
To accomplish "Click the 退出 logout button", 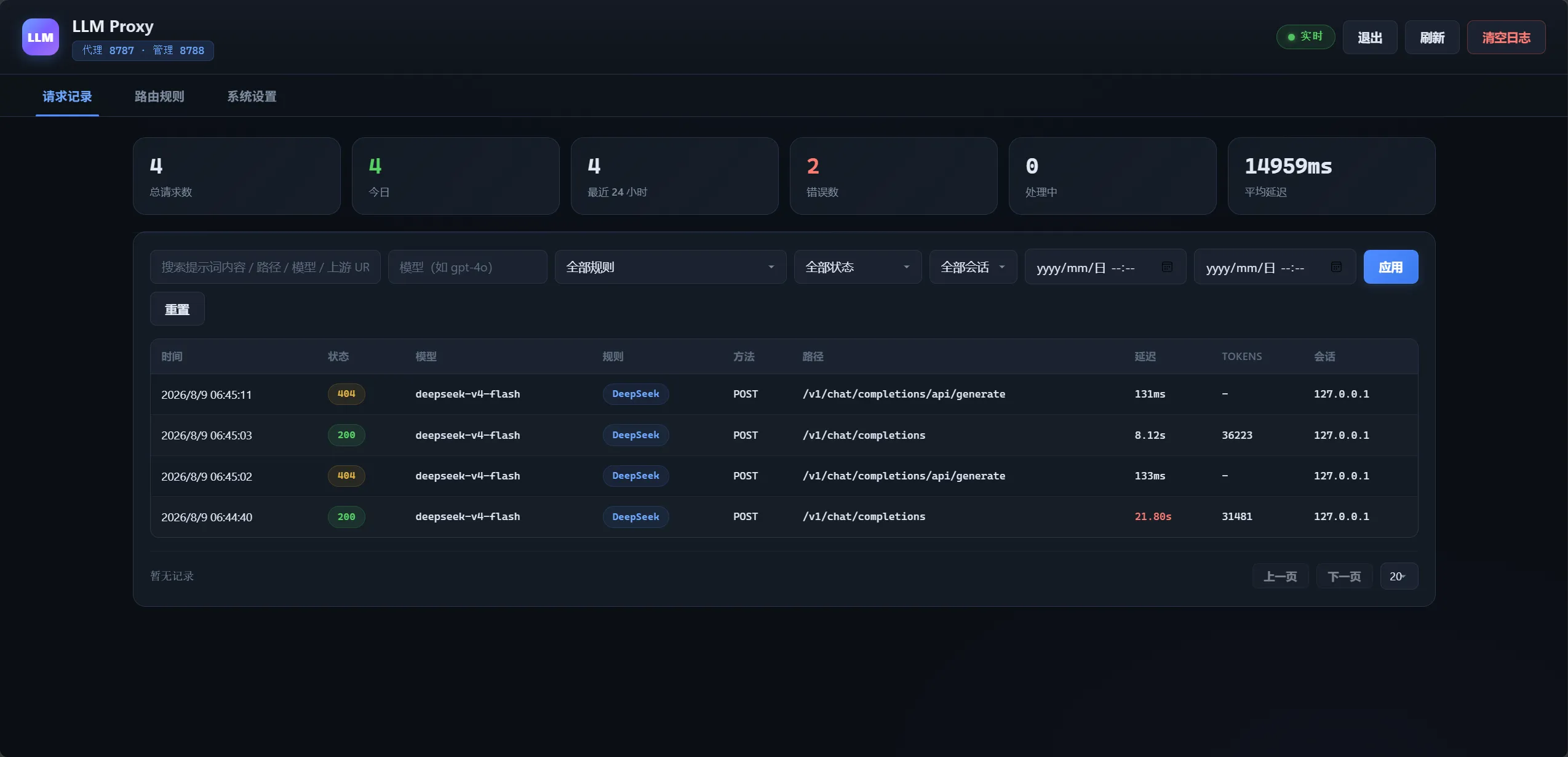I will (x=1370, y=38).
